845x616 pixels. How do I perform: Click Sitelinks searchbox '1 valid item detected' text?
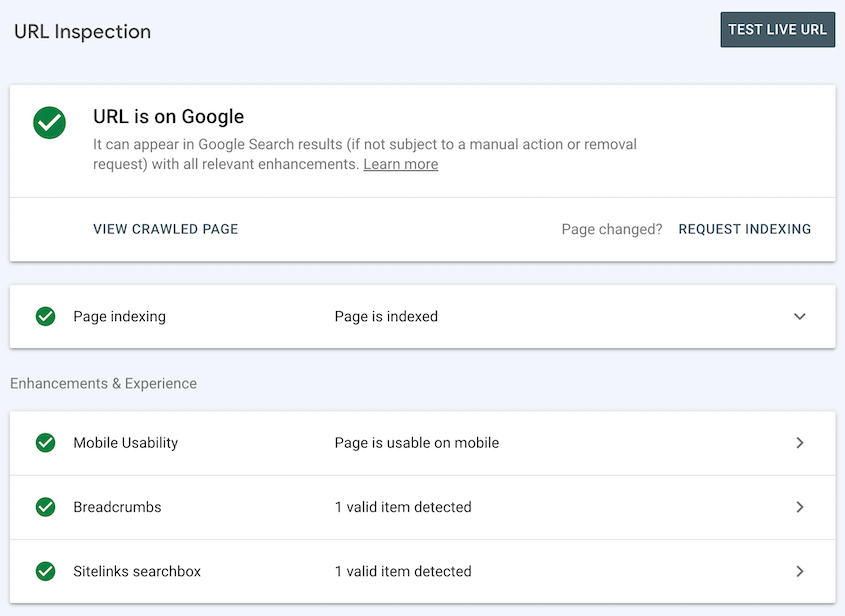pos(403,571)
